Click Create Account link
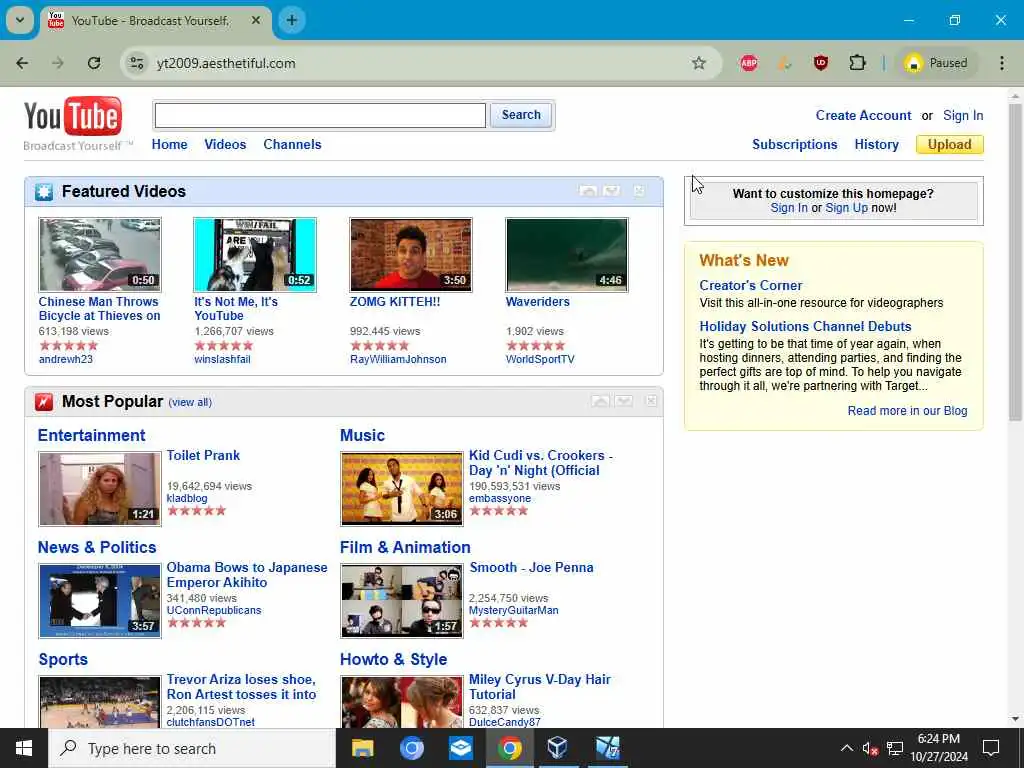The image size is (1024, 768). tap(863, 116)
